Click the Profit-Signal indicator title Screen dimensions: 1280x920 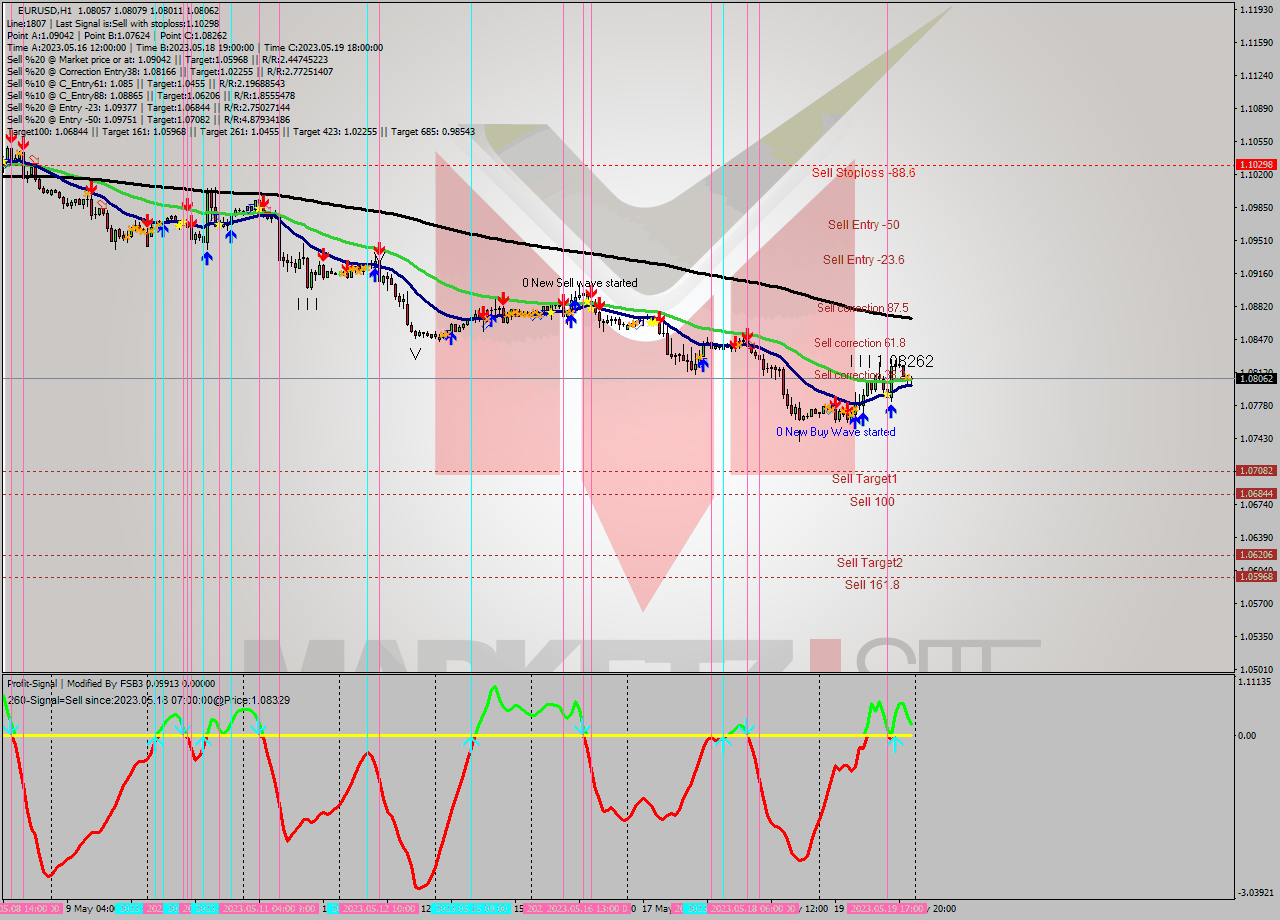click(35, 684)
